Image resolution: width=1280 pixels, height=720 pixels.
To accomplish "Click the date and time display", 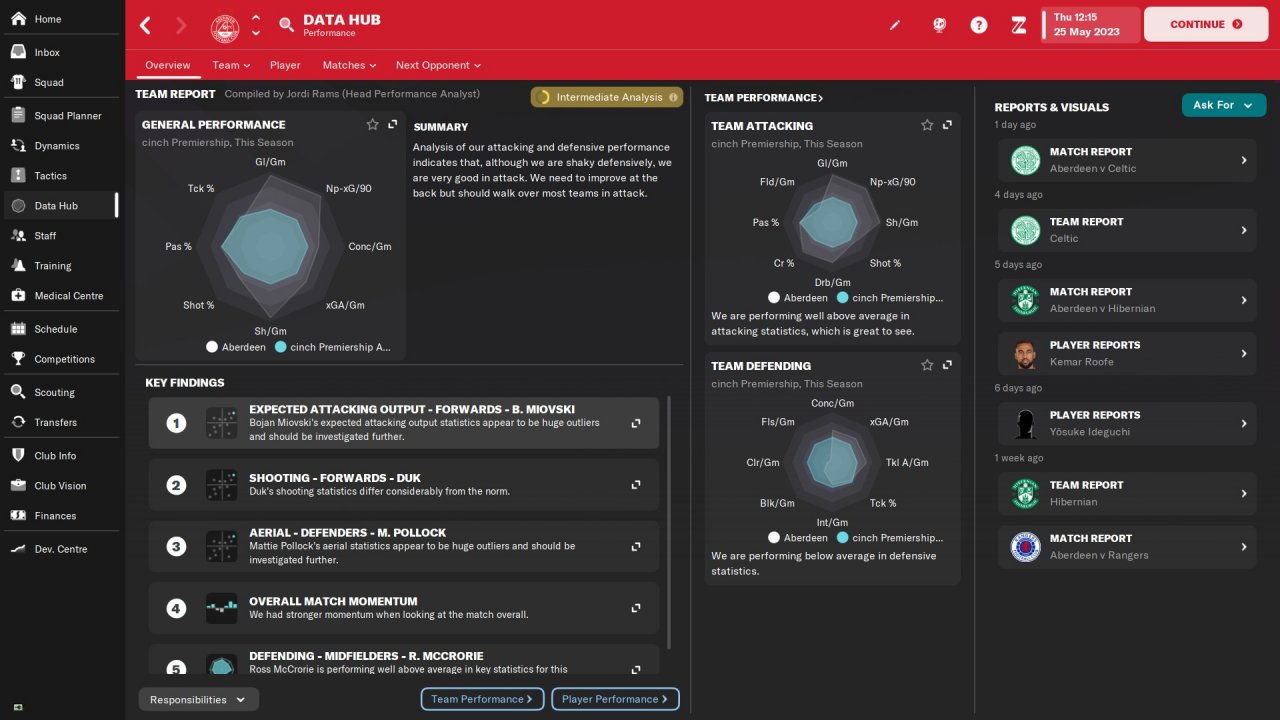I will point(1091,25).
